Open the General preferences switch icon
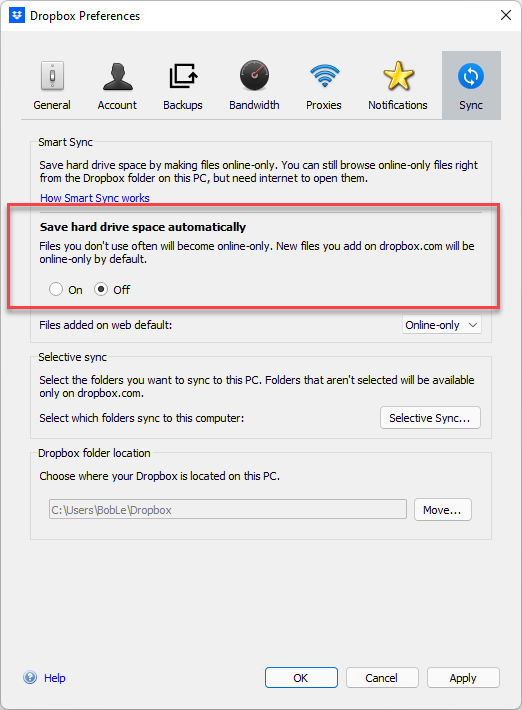 click(x=52, y=76)
